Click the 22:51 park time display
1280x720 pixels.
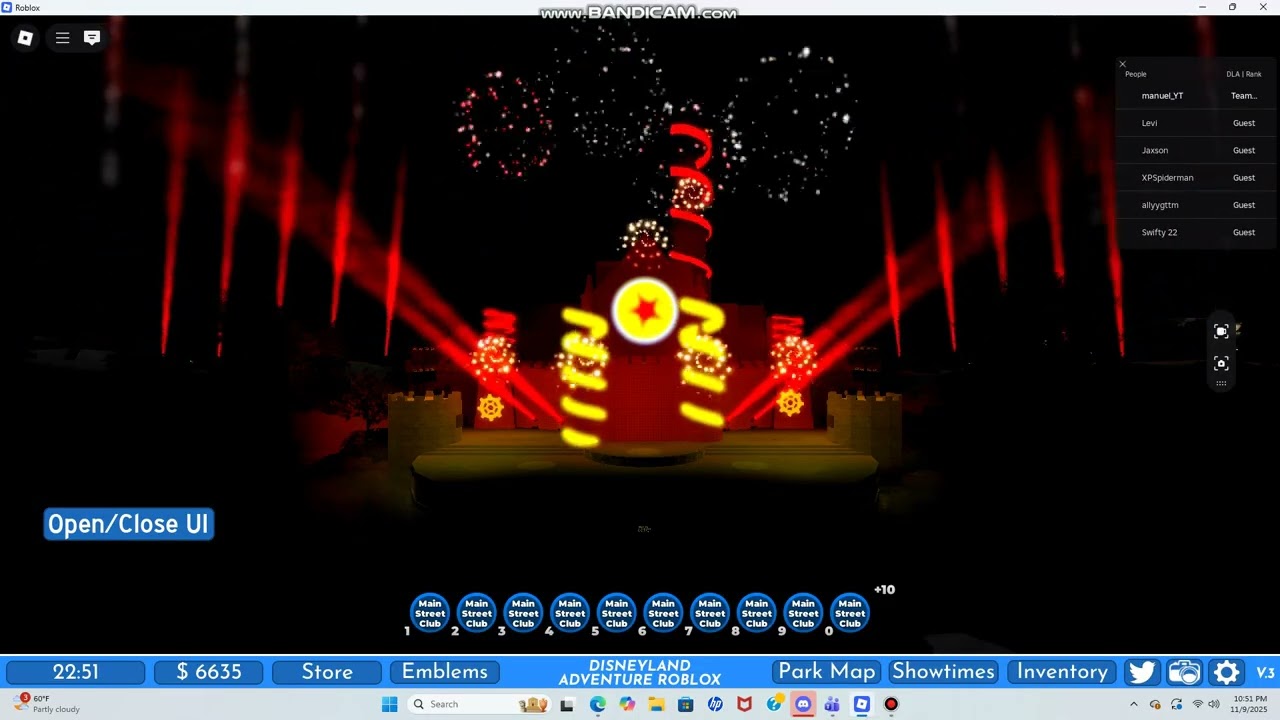click(x=76, y=672)
